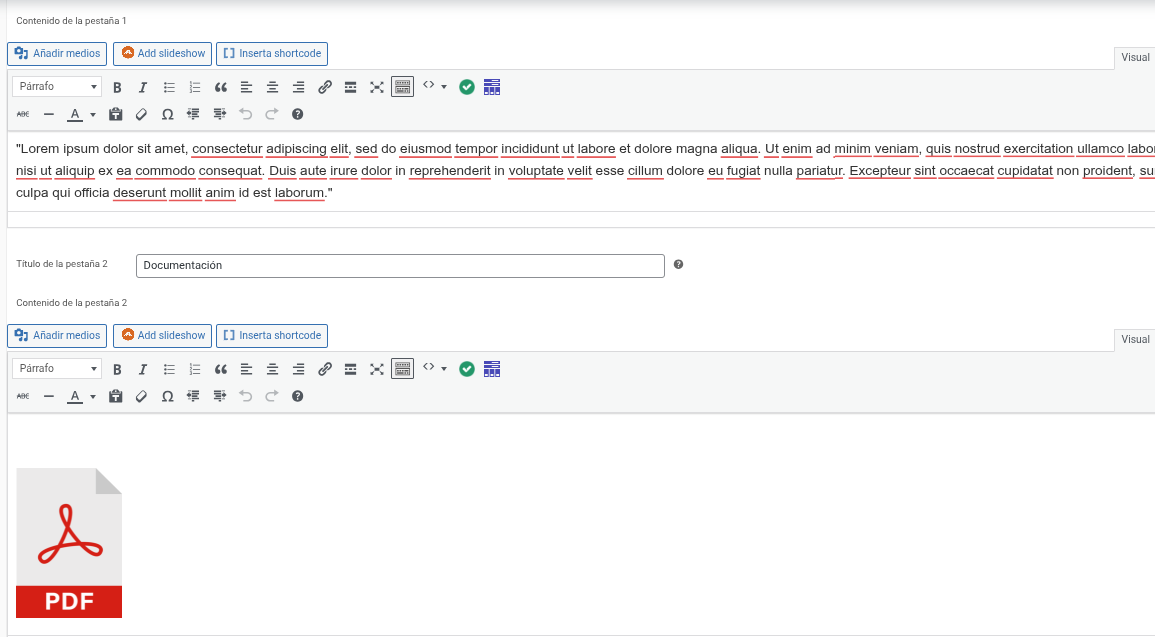
Task: Insert a bulleted list in tab 2 editor
Action: [168, 369]
